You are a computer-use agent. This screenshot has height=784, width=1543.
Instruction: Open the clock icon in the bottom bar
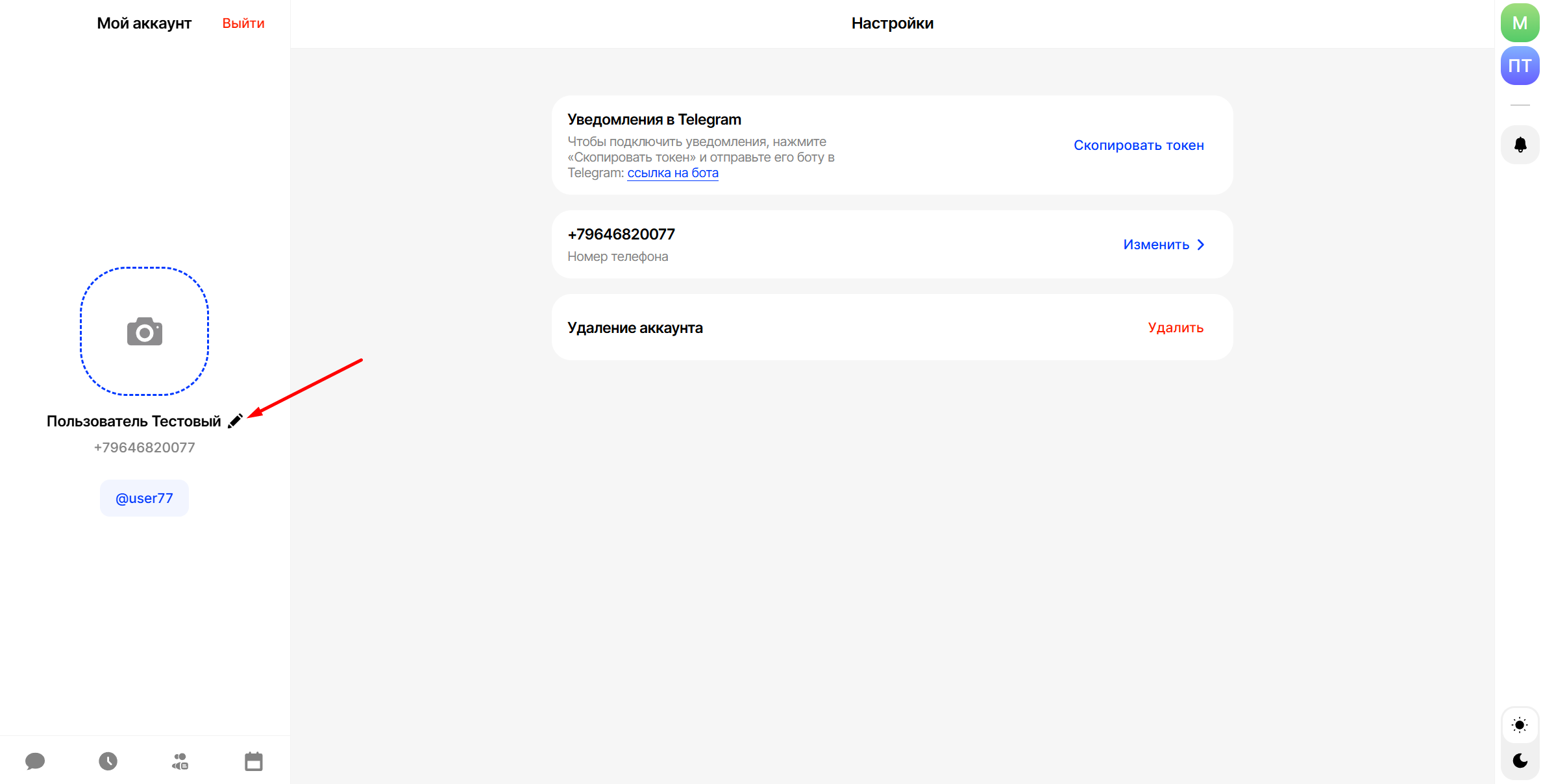108,761
